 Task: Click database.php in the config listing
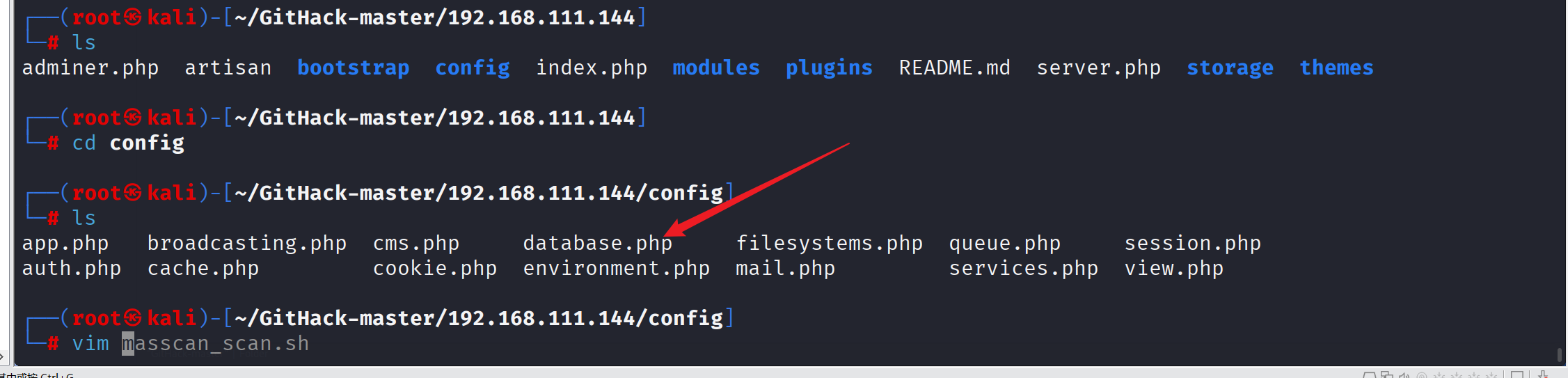click(597, 243)
